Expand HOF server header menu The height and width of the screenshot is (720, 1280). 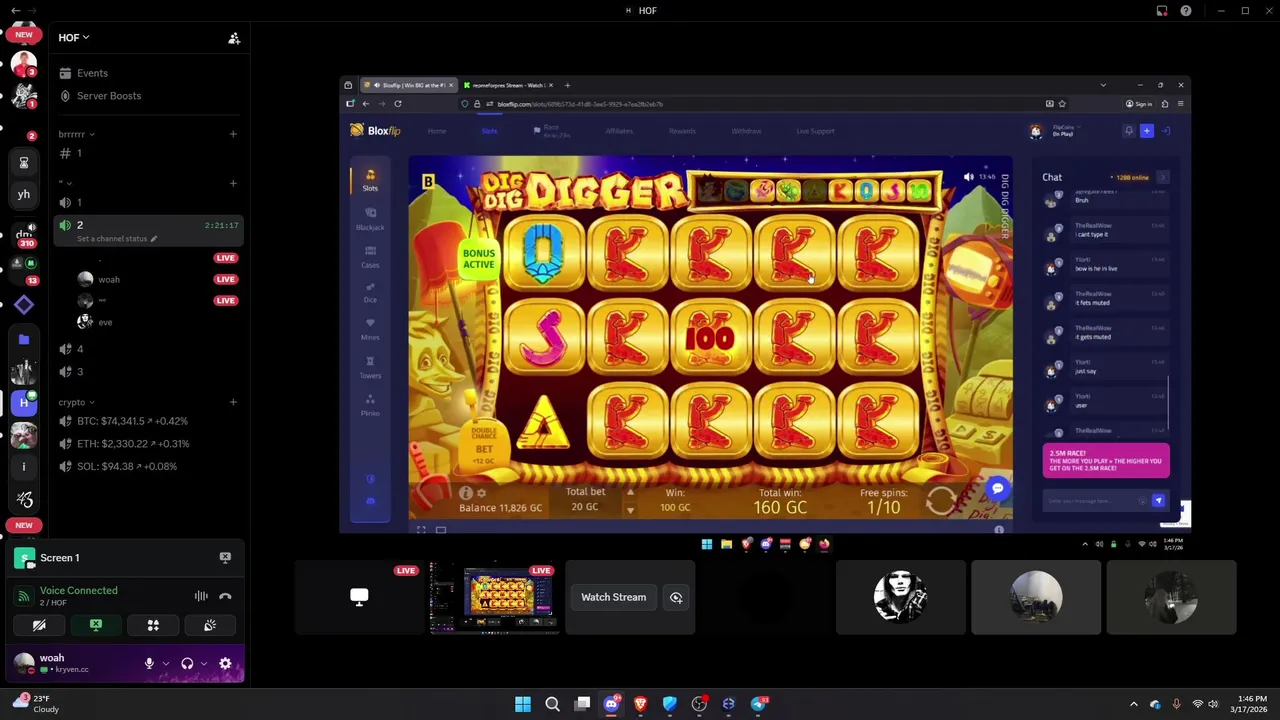(x=74, y=38)
